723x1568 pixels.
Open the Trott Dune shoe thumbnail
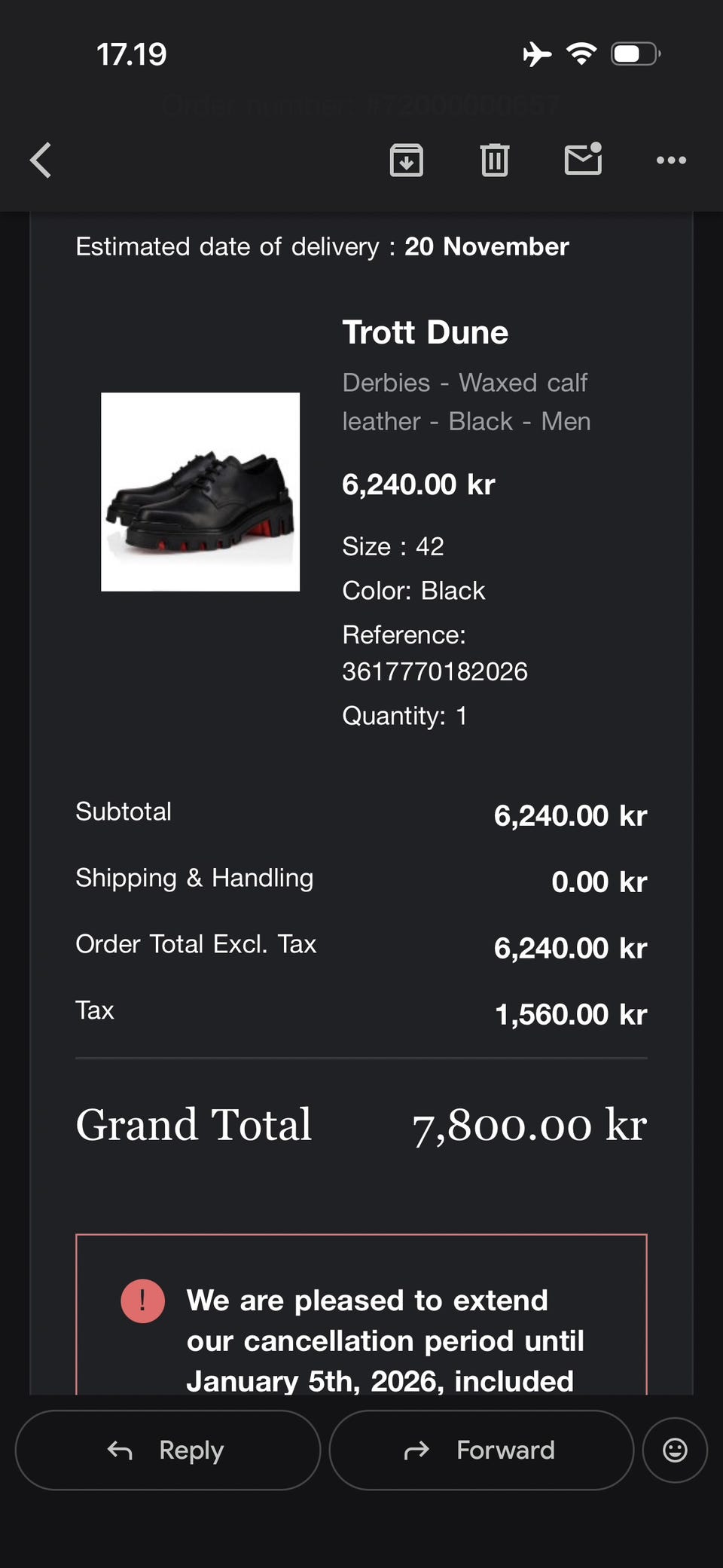pos(200,492)
